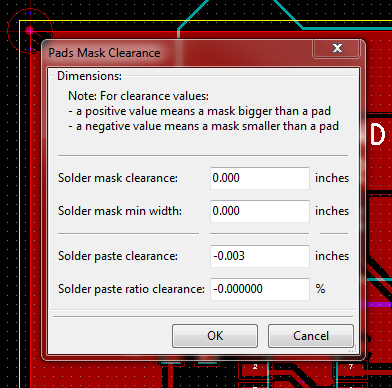Click the Solder mask min width field
This screenshot has width=392, height=388.
[x=260, y=211]
